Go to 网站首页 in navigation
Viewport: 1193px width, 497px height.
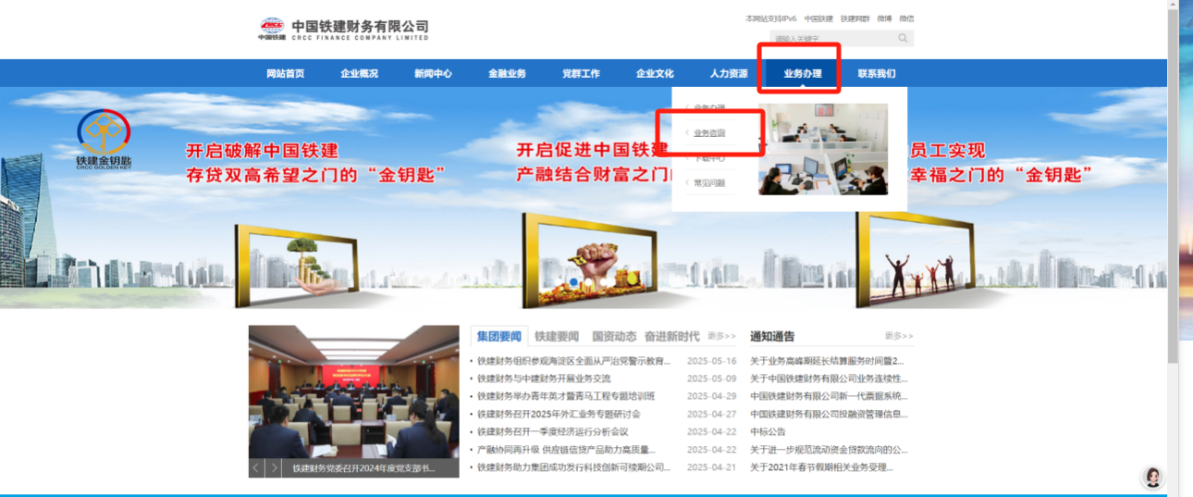(x=285, y=74)
